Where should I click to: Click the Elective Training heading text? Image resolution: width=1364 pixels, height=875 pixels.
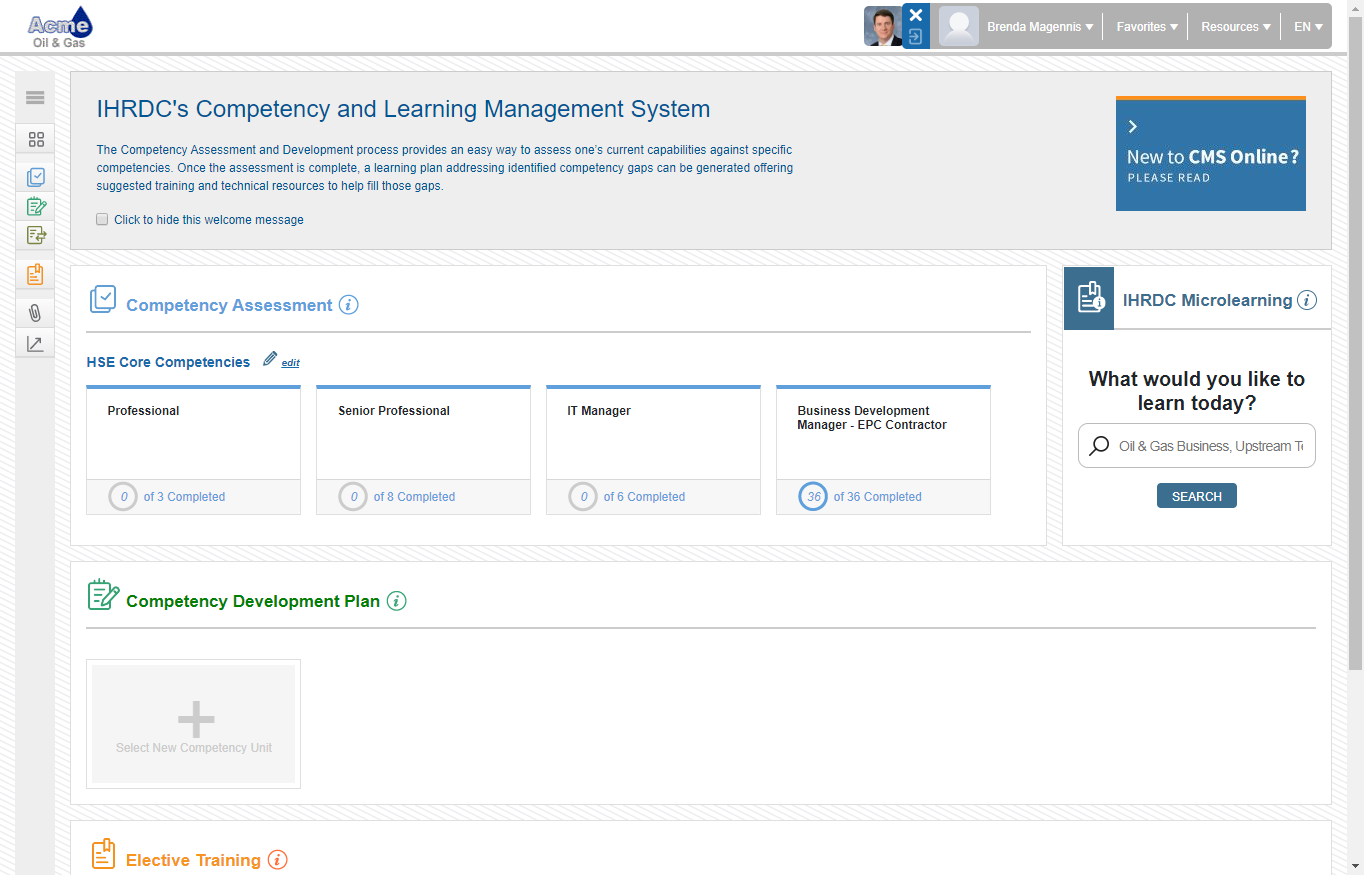(x=193, y=860)
